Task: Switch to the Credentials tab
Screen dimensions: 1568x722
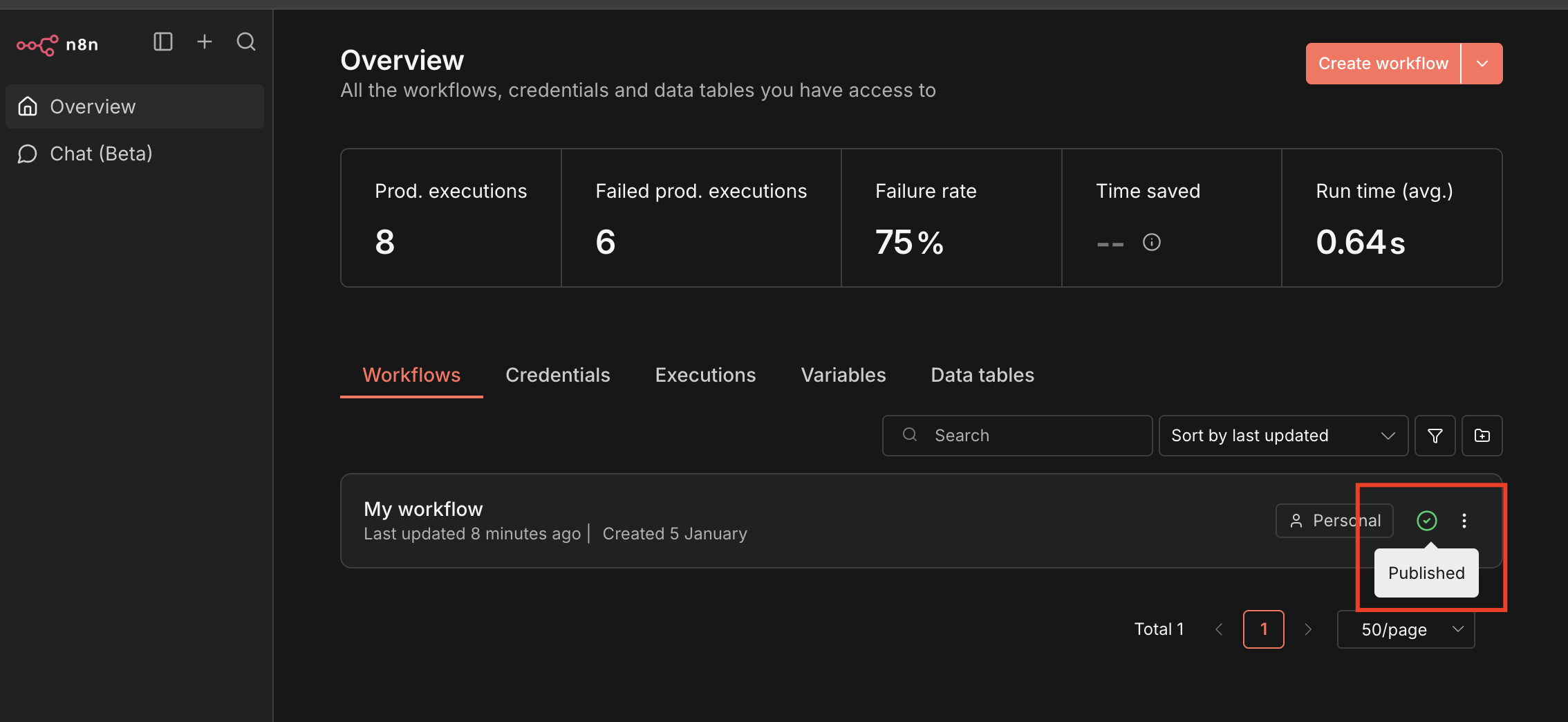Action: click(557, 375)
